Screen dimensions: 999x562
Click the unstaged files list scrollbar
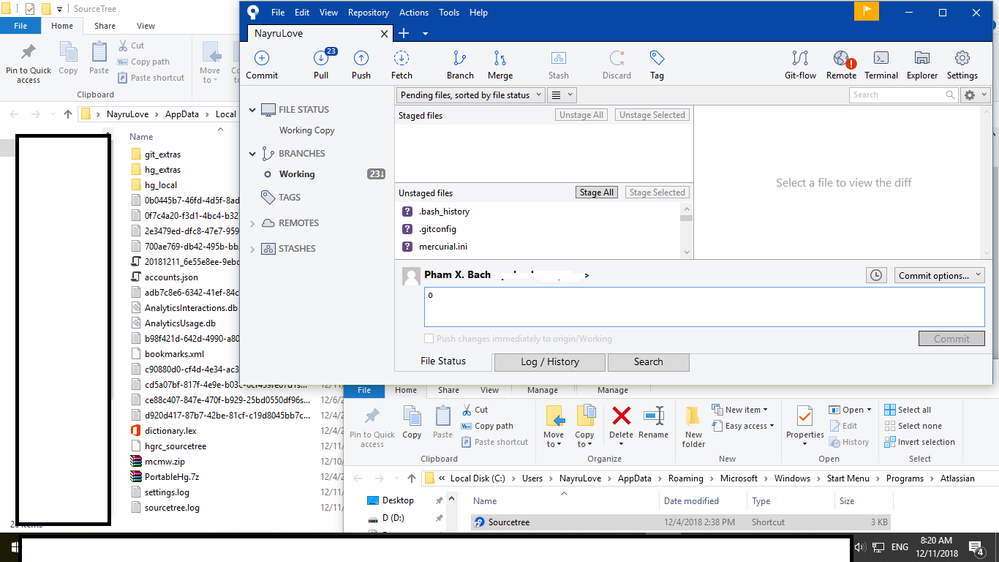coord(686,231)
